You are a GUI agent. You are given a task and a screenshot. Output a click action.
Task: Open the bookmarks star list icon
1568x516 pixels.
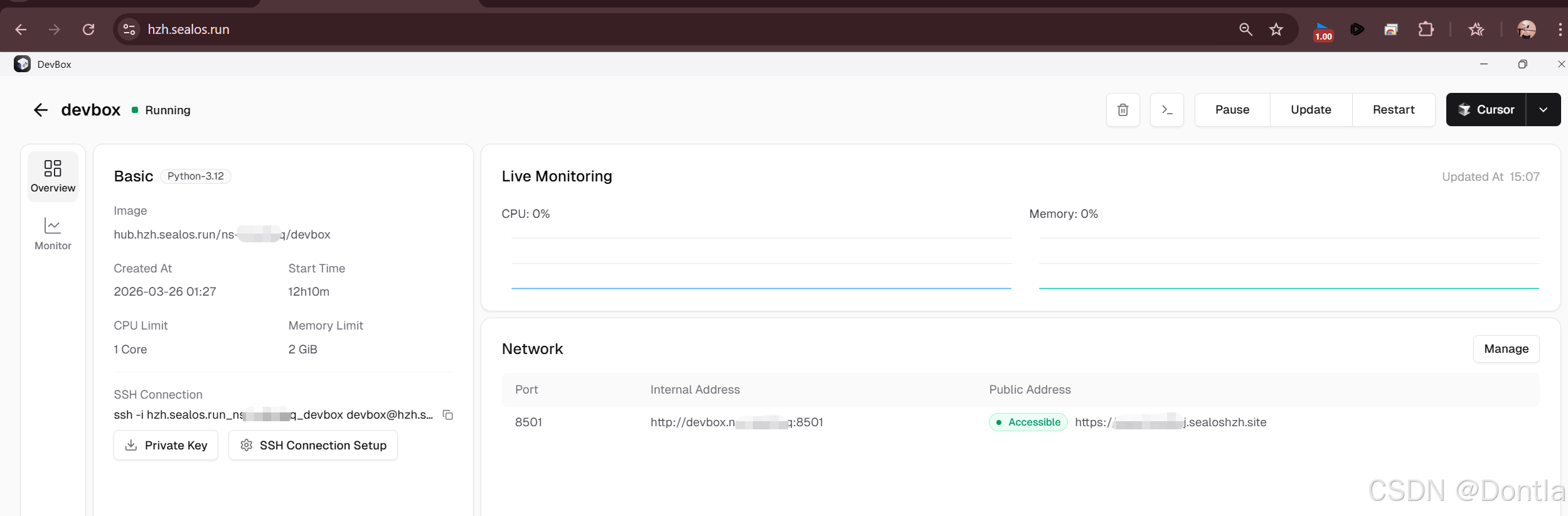pos(1476,30)
